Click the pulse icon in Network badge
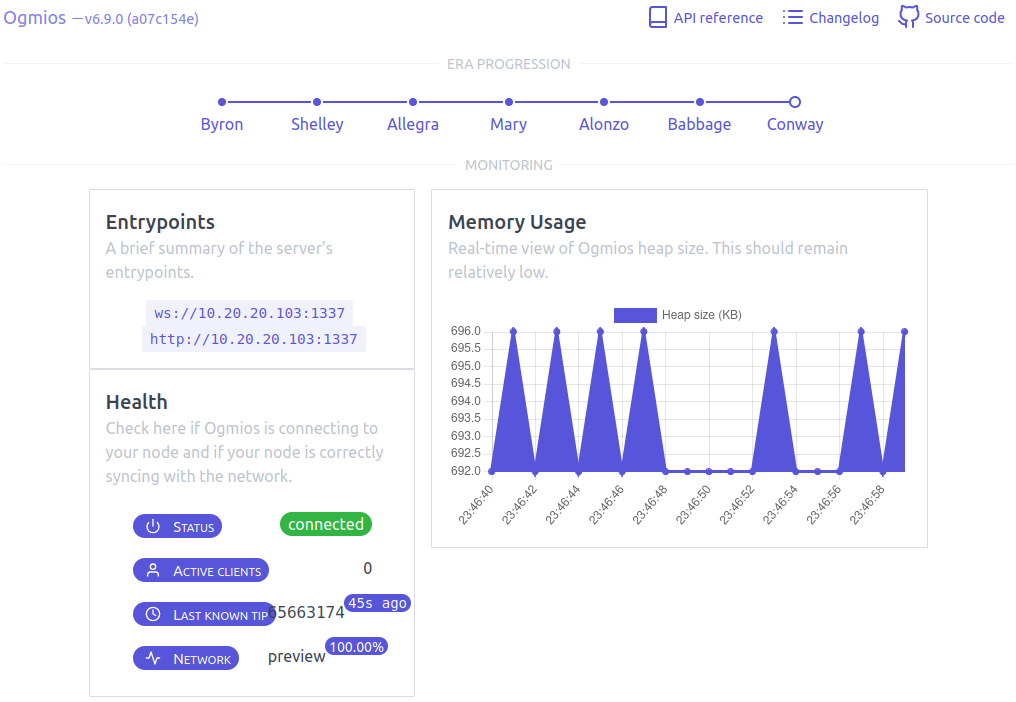 coord(153,658)
